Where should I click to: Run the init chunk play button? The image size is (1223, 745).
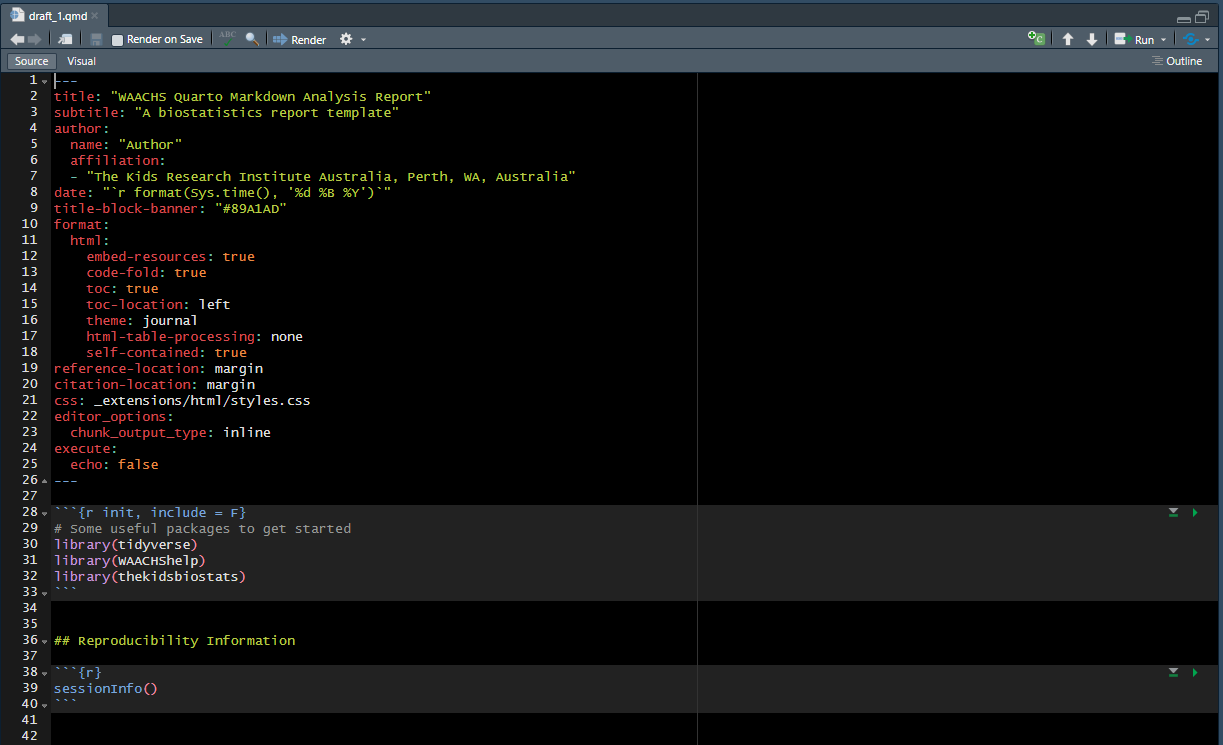coord(1195,512)
